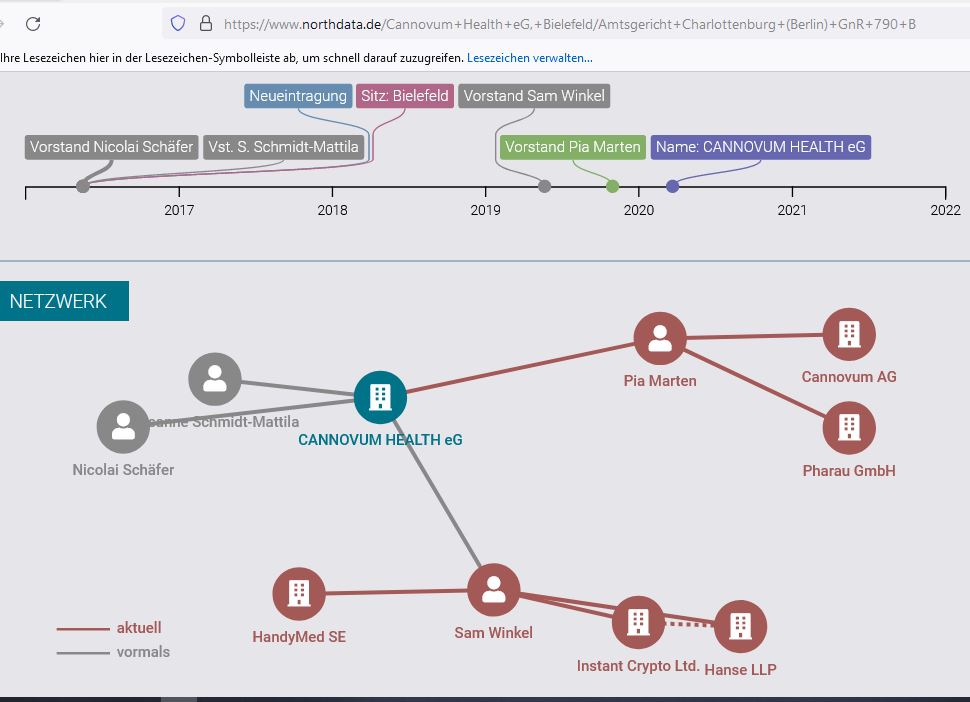Click the Pia Marten person node icon

tap(660, 338)
